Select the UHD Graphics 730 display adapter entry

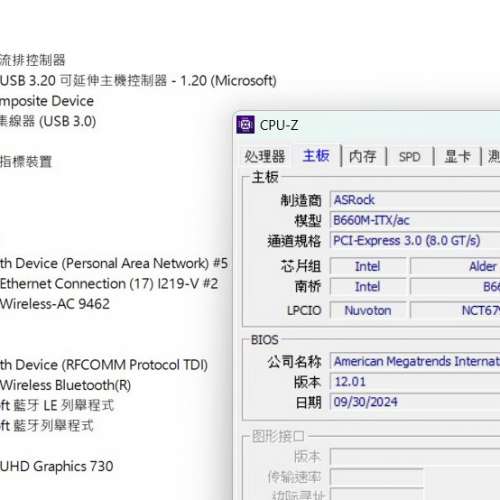click(x=57, y=466)
